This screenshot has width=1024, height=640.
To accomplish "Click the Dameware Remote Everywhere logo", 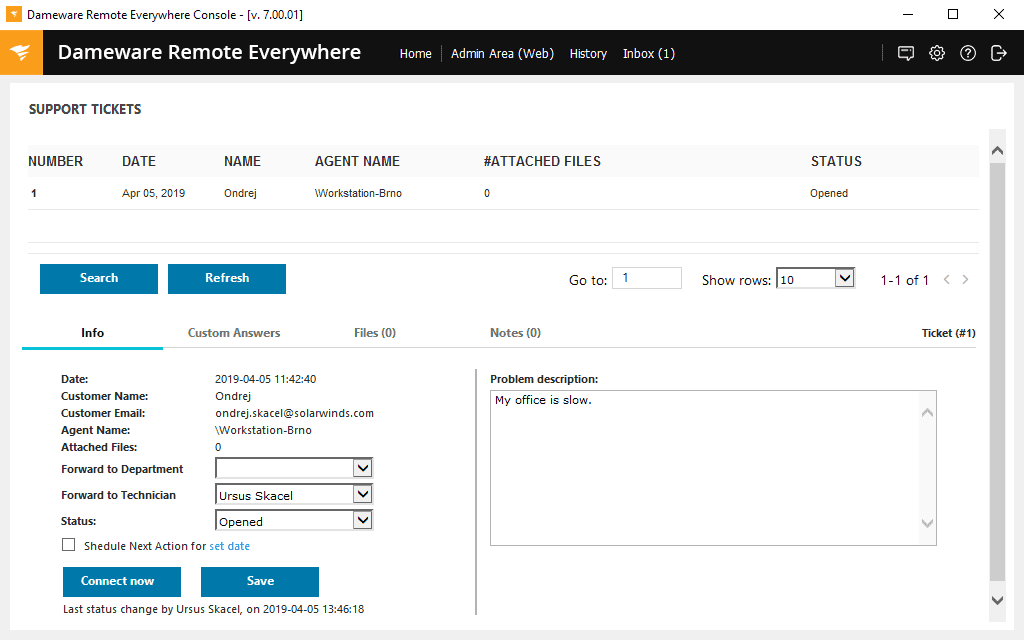I will pos(21,52).
